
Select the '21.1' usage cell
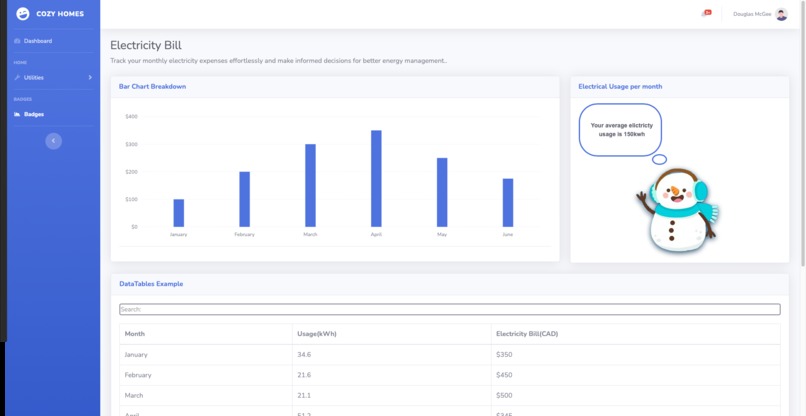point(392,396)
